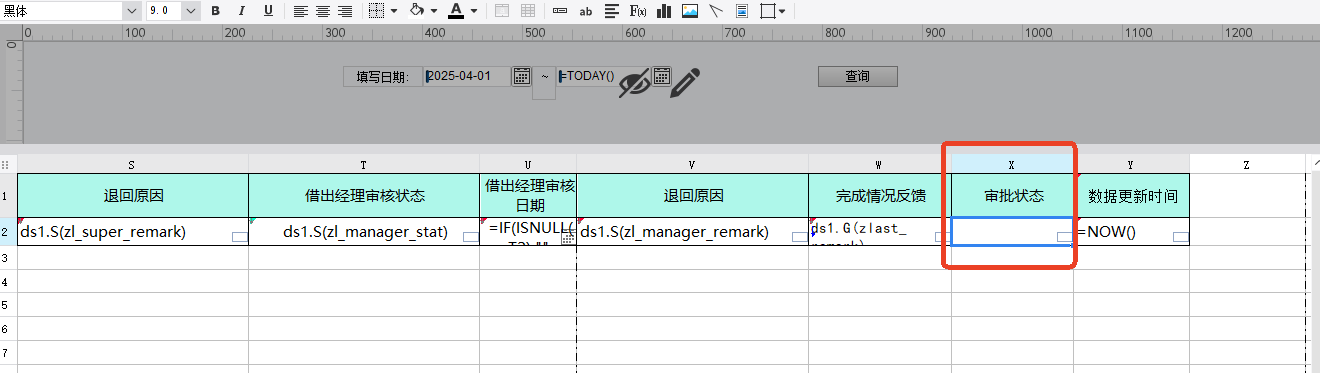Expand the font color dropdown arrow
The width and height of the screenshot is (1320, 373).
click(x=474, y=11)
